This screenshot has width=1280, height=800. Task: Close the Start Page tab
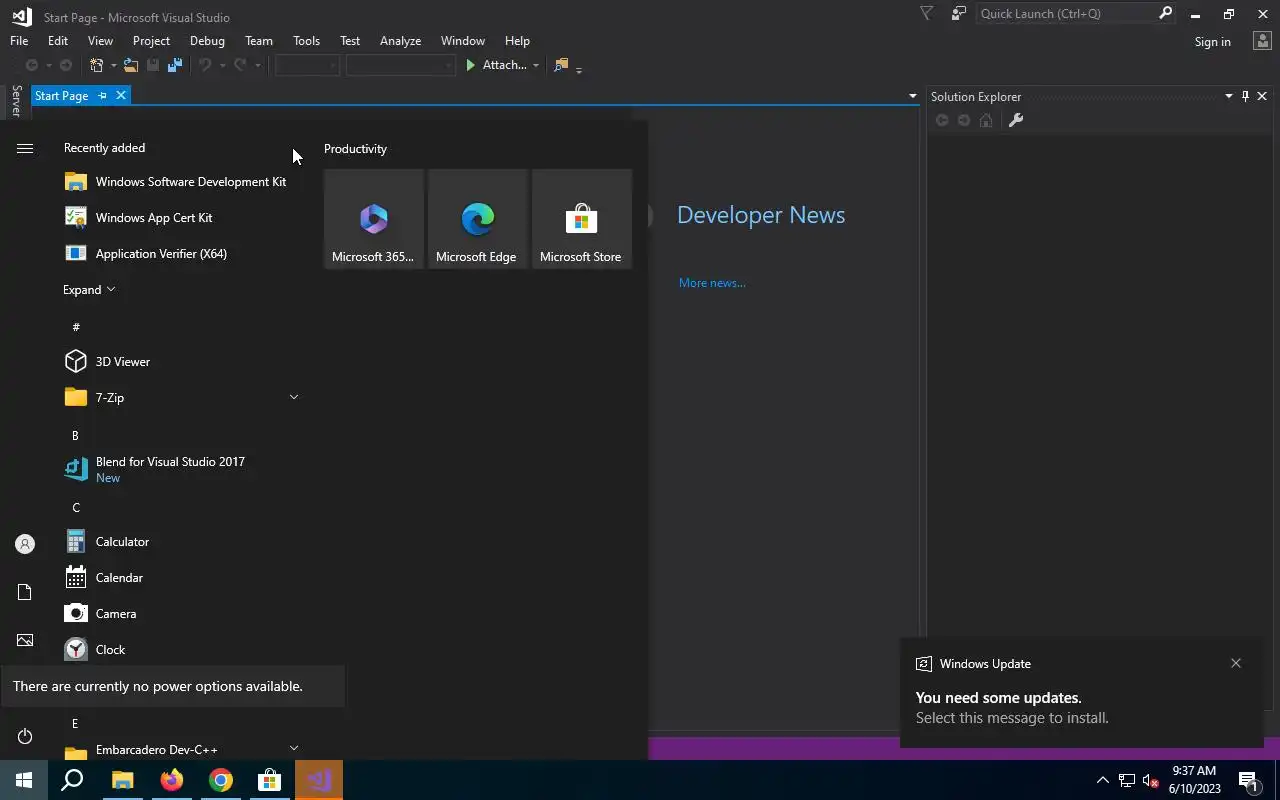[x=121, y=96]
